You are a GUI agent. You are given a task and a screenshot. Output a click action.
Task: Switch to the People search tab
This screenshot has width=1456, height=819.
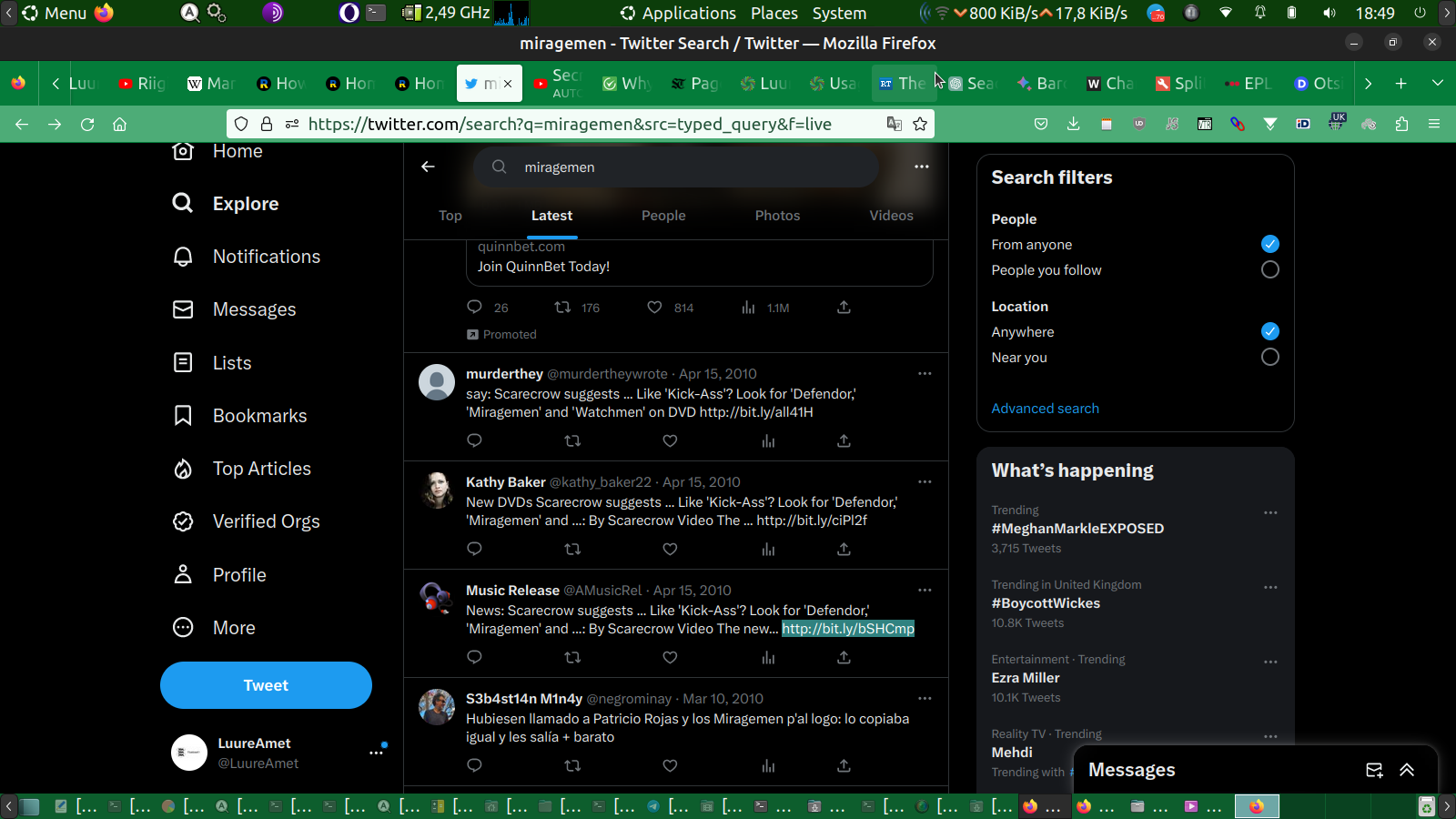tap(663, 216)
